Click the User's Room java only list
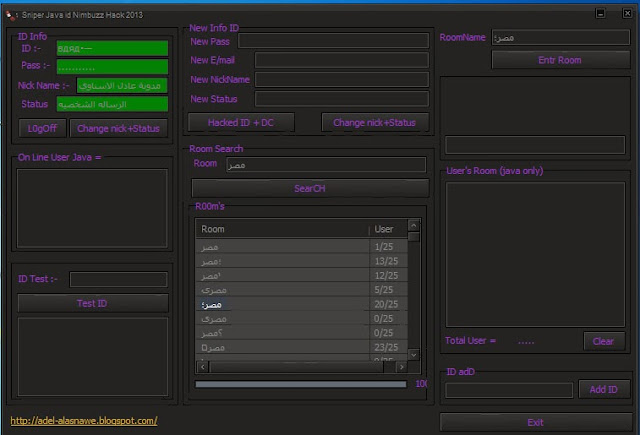The height and width of the screenshot is (435, 640). point(535,254)
